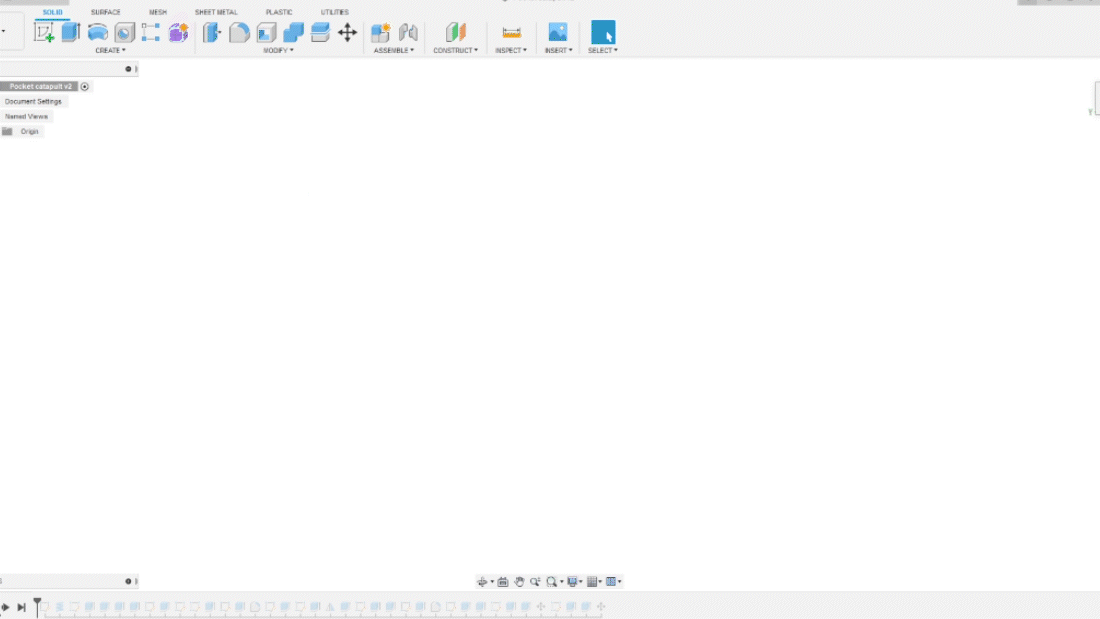Screen dimensions: 1100x619
Task: Select the Offset Face tool
Action: (320, 32)
